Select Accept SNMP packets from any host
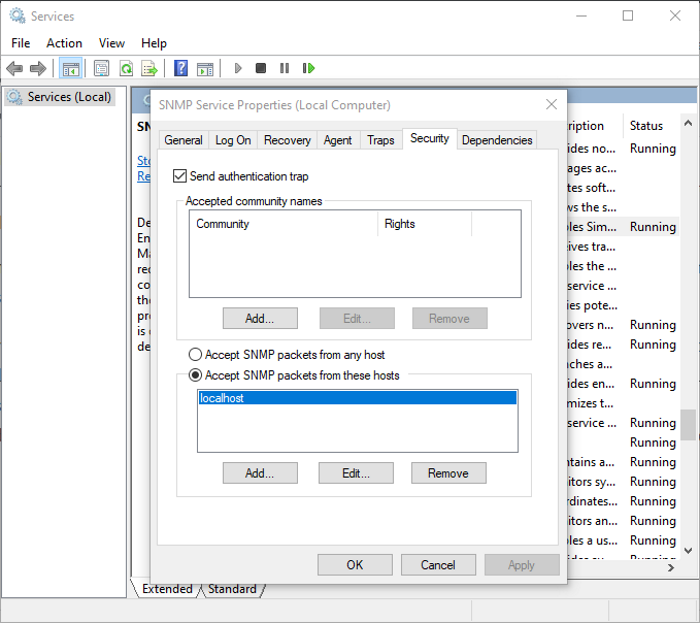 click(x=195, y=355)
